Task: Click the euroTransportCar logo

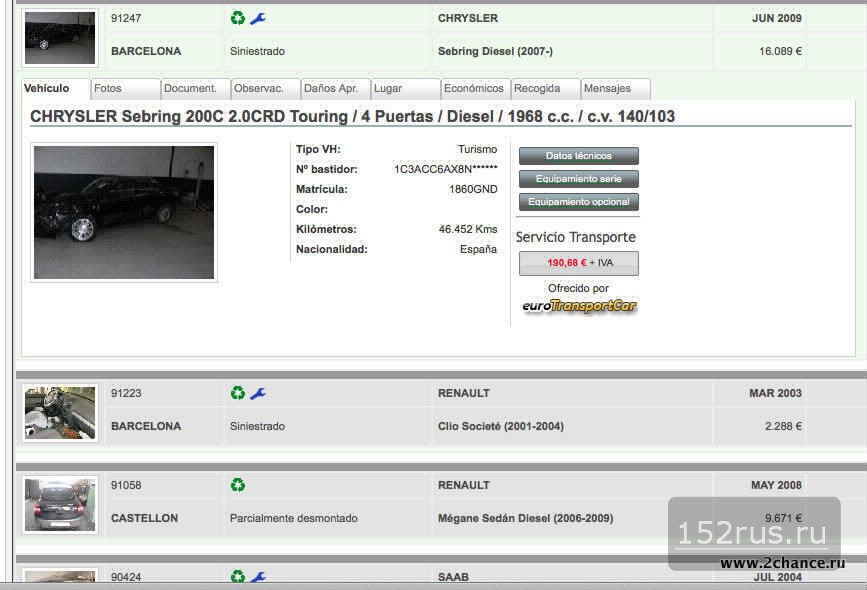Action: tap(579, 306)
